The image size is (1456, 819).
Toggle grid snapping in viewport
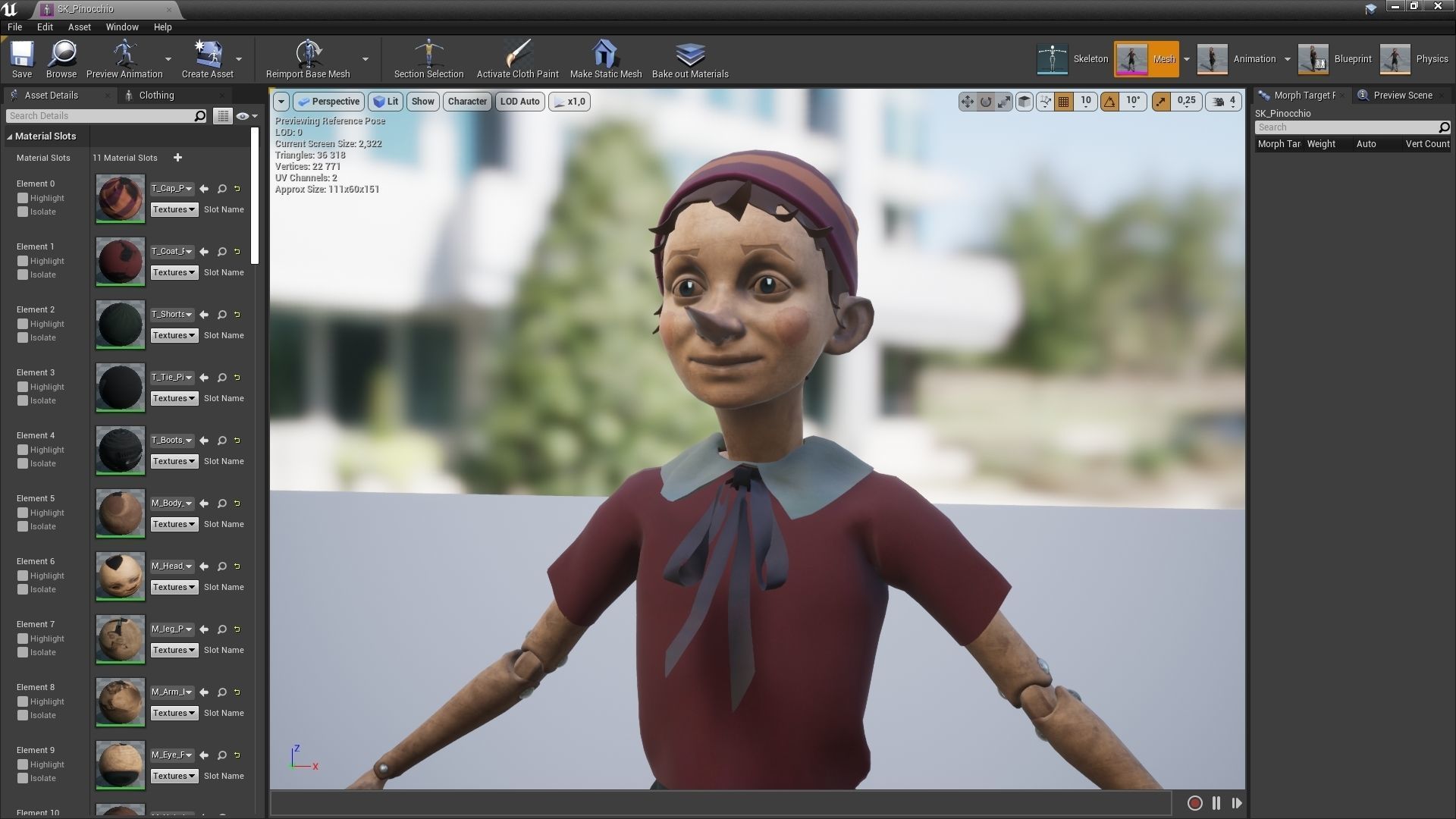coord(1064,102)
